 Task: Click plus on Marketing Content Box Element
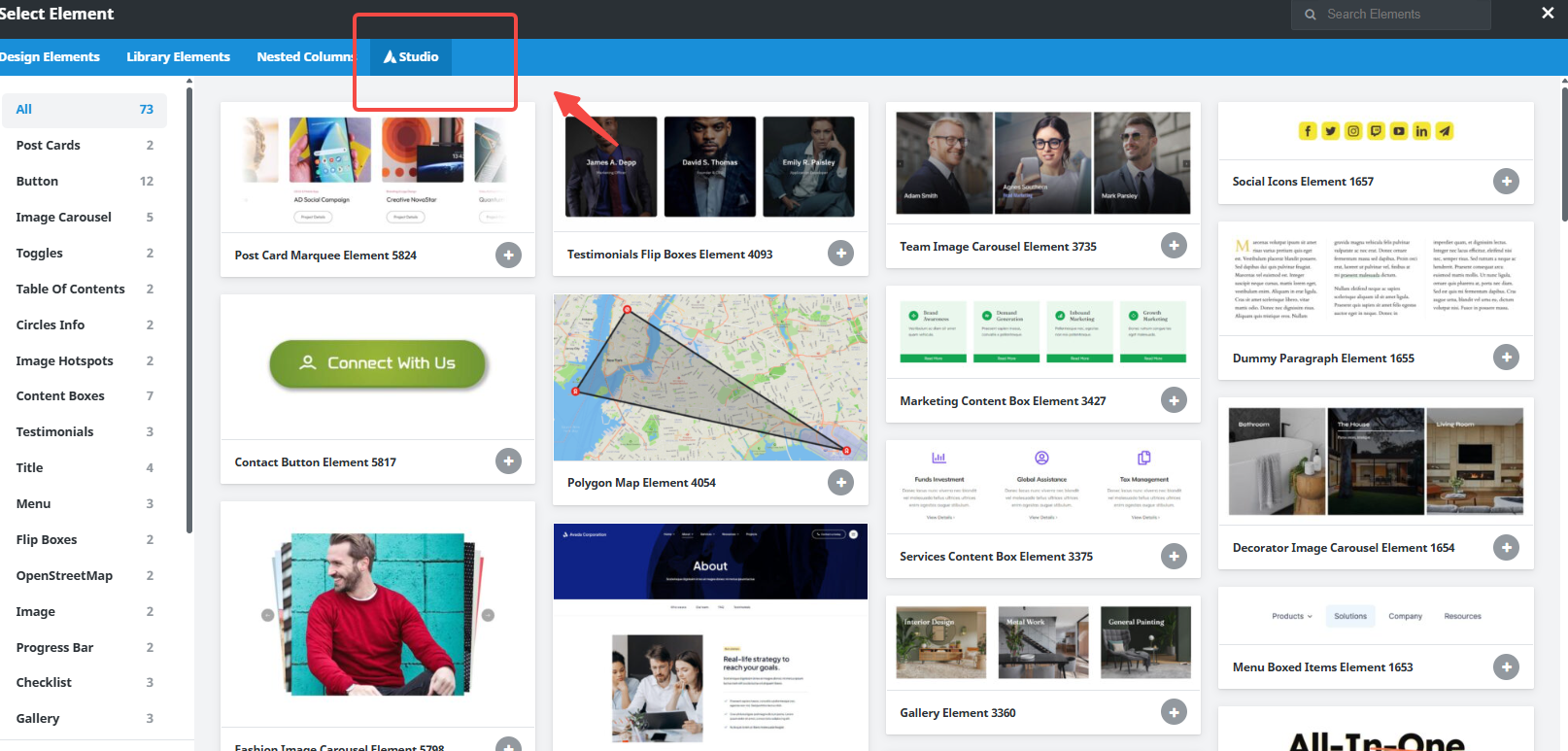tap(1174, 400)
